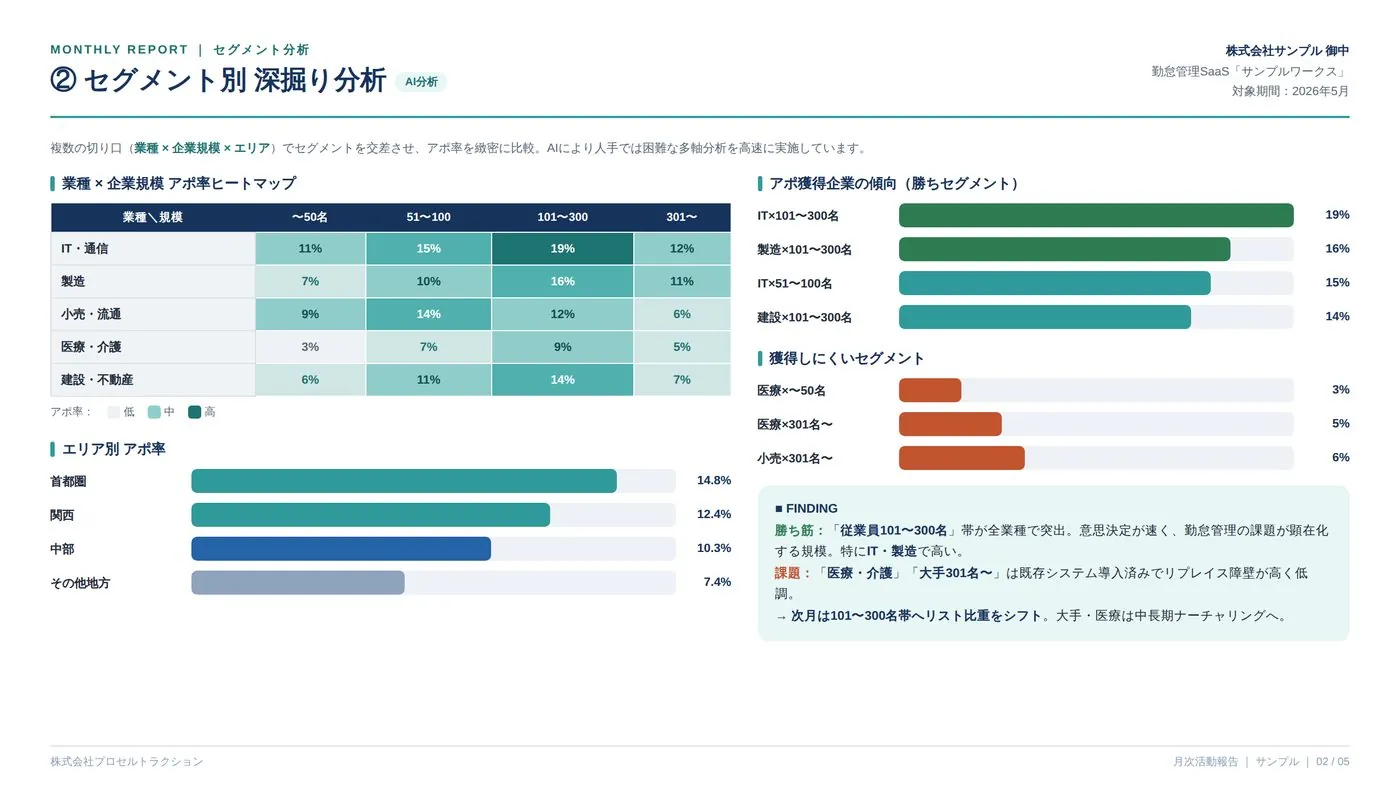Select the 14% cell in 小売・流通 row
The width and height of the screenshot is (1400, 787).
tap(428, 314)
